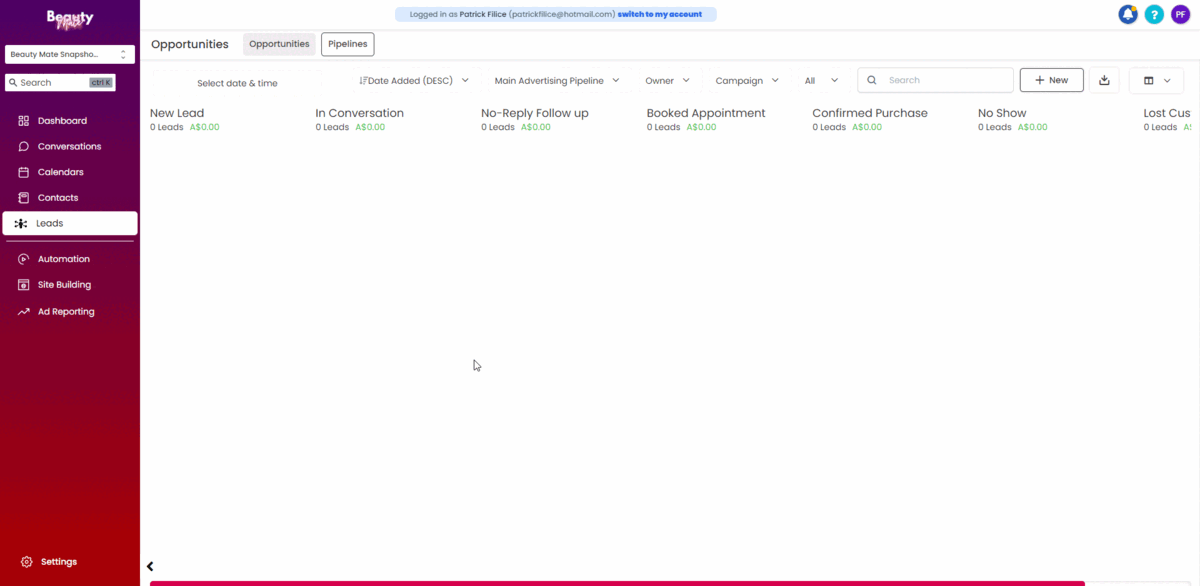The width and height of the screenshot is (1200, 586).
Task: Go to Conversations in the sidebar
Action: 69,147
